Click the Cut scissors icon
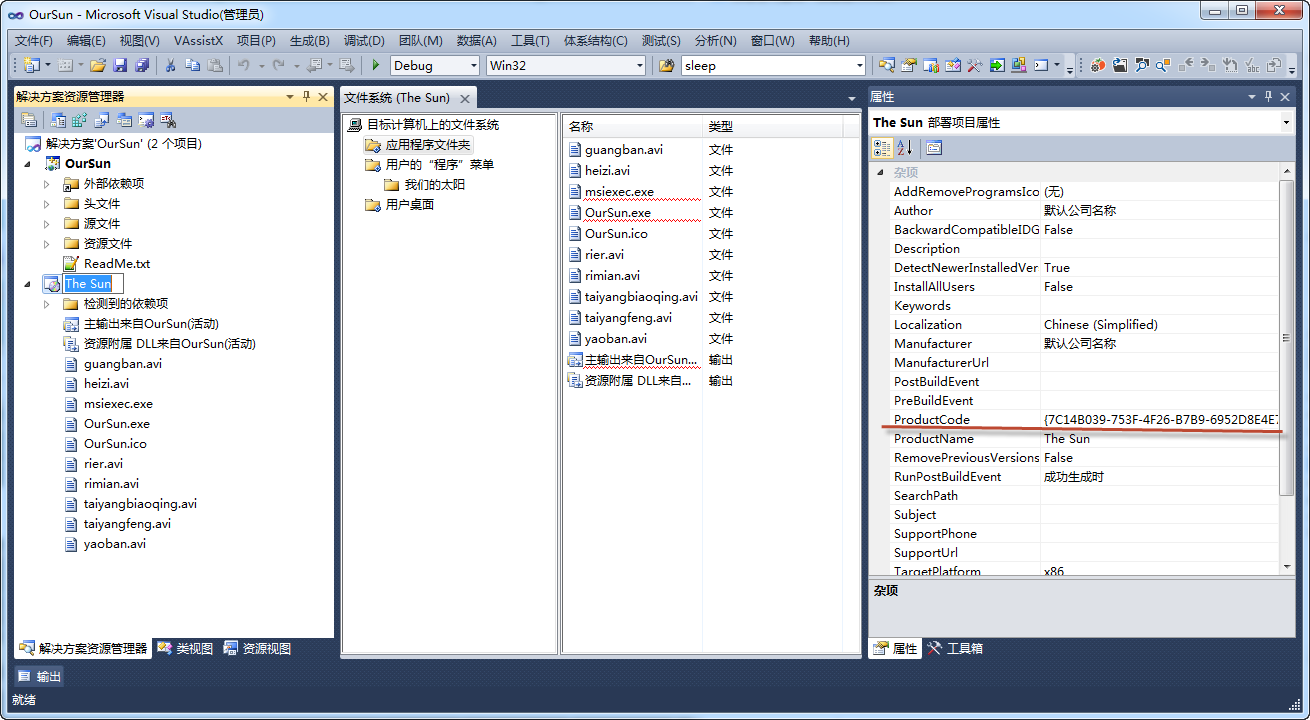Viewport: 1310px width, 720px height. click(171, 65)
